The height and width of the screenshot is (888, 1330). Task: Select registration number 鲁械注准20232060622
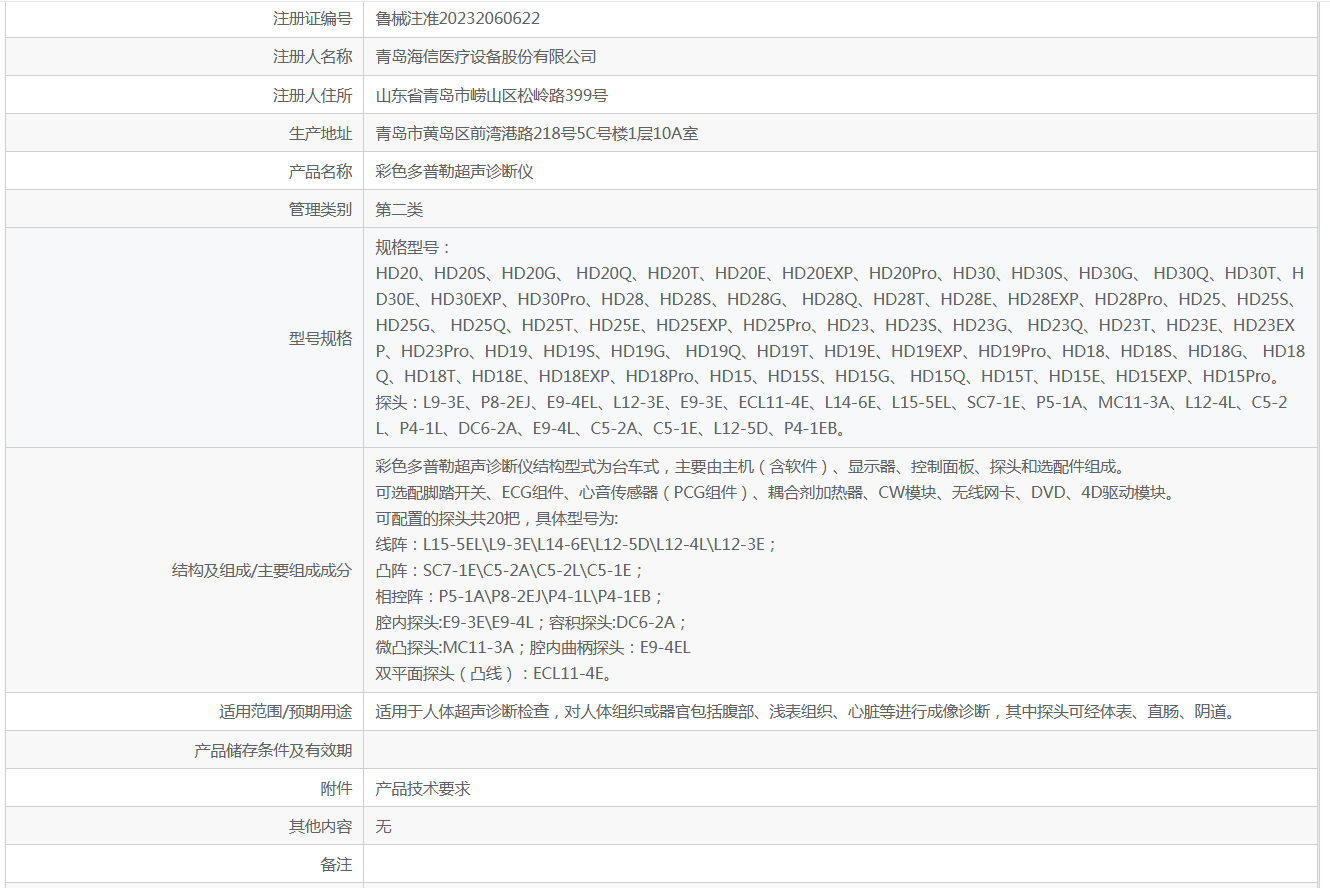coord(458,19)
